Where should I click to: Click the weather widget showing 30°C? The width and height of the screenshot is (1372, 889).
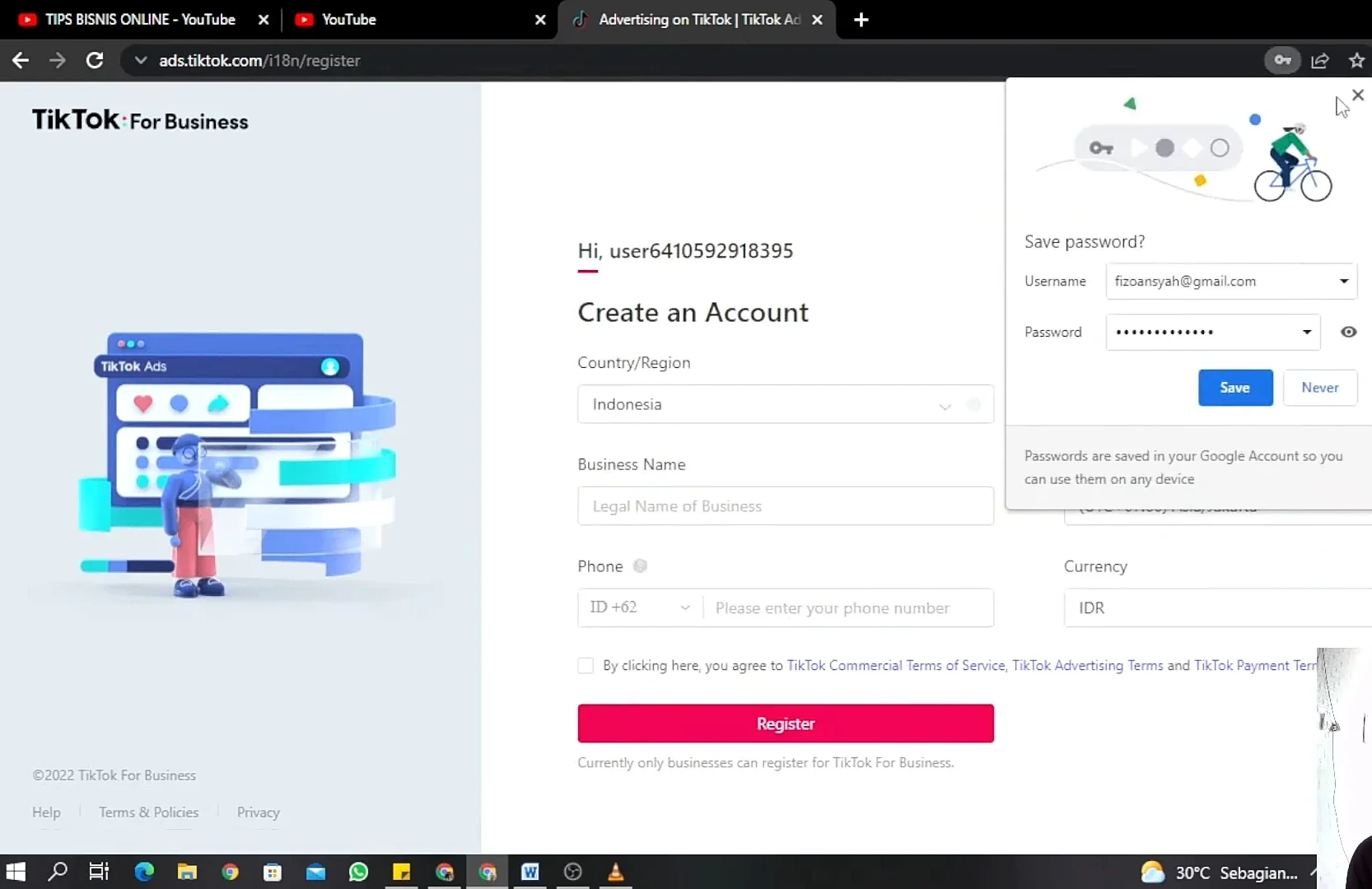click(1219, 873)
